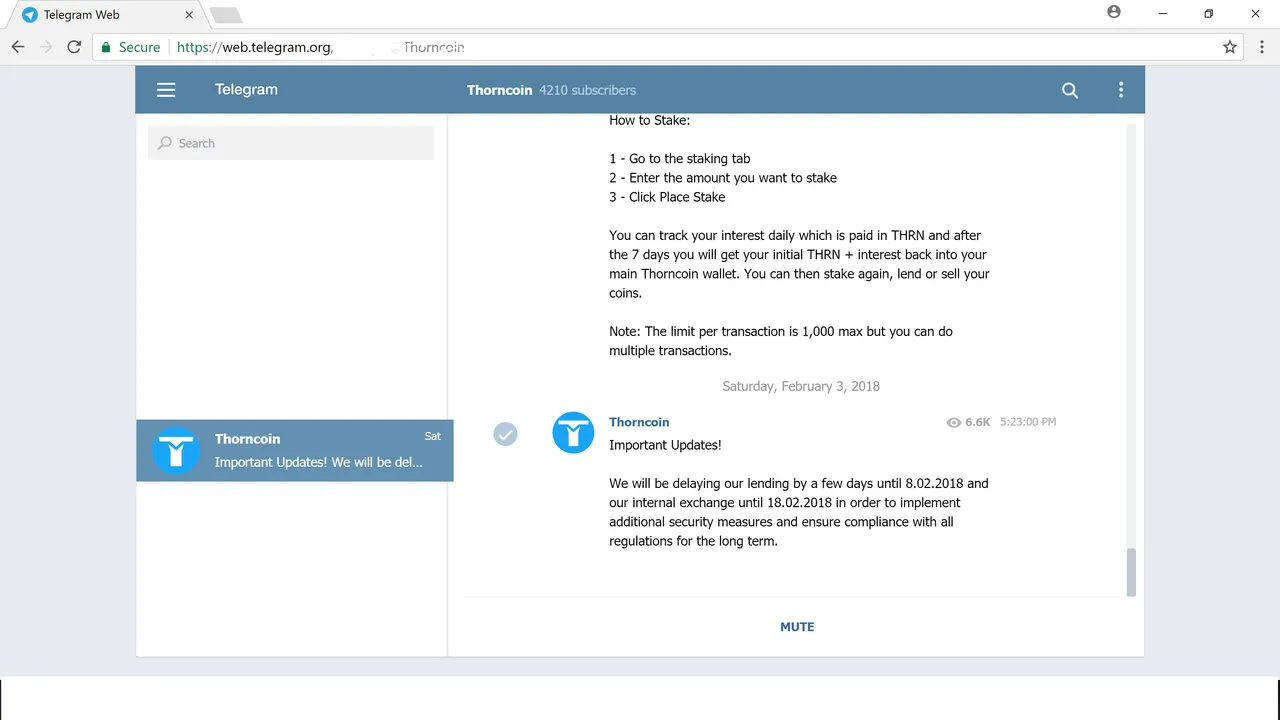Click the '1 - Go to the staking tab' line
The height and width of the screenshot is (720, 1280).
click(x=680, y=159)
